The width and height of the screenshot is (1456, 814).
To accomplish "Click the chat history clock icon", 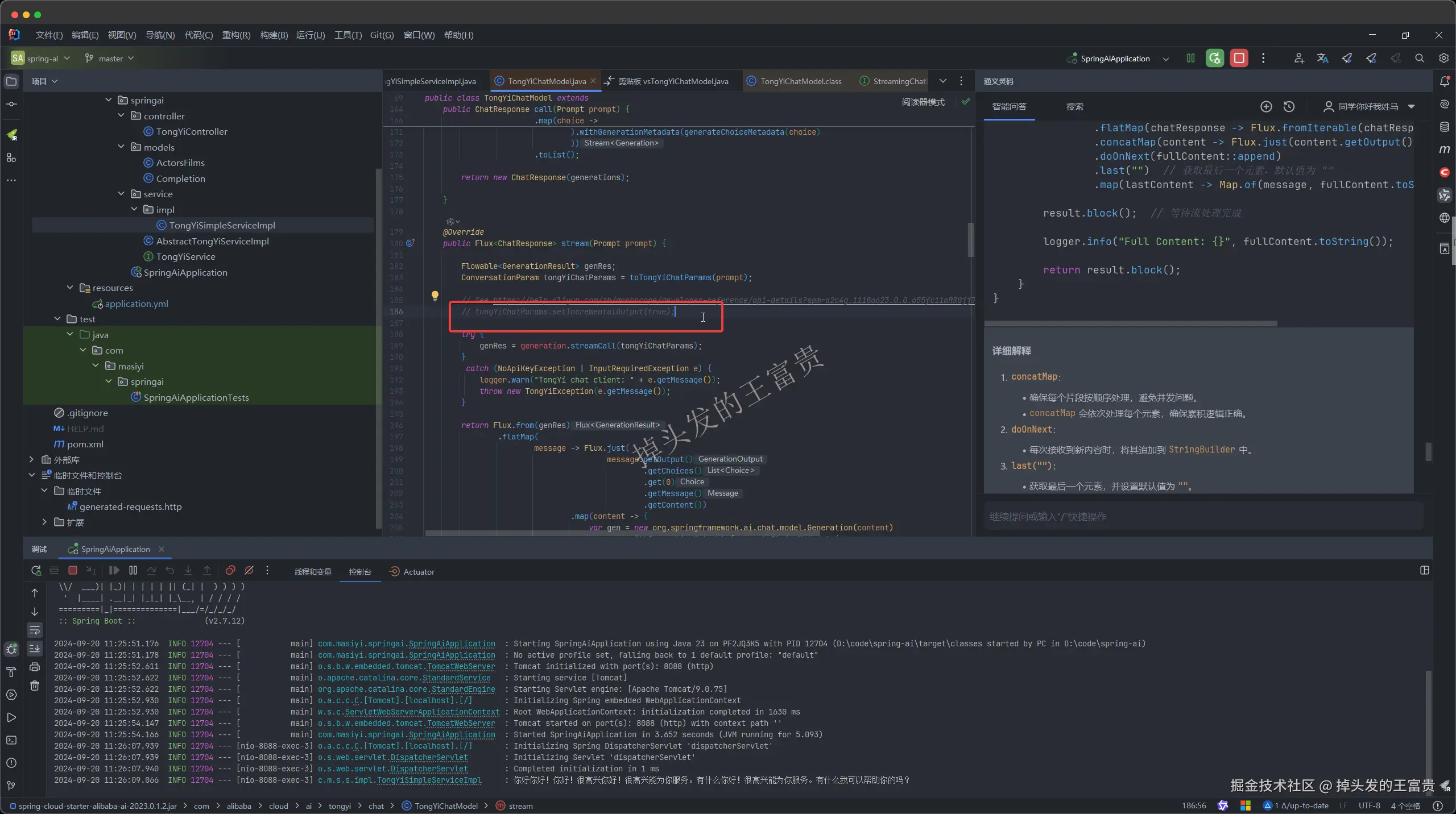I will [x=1289, y=106].
